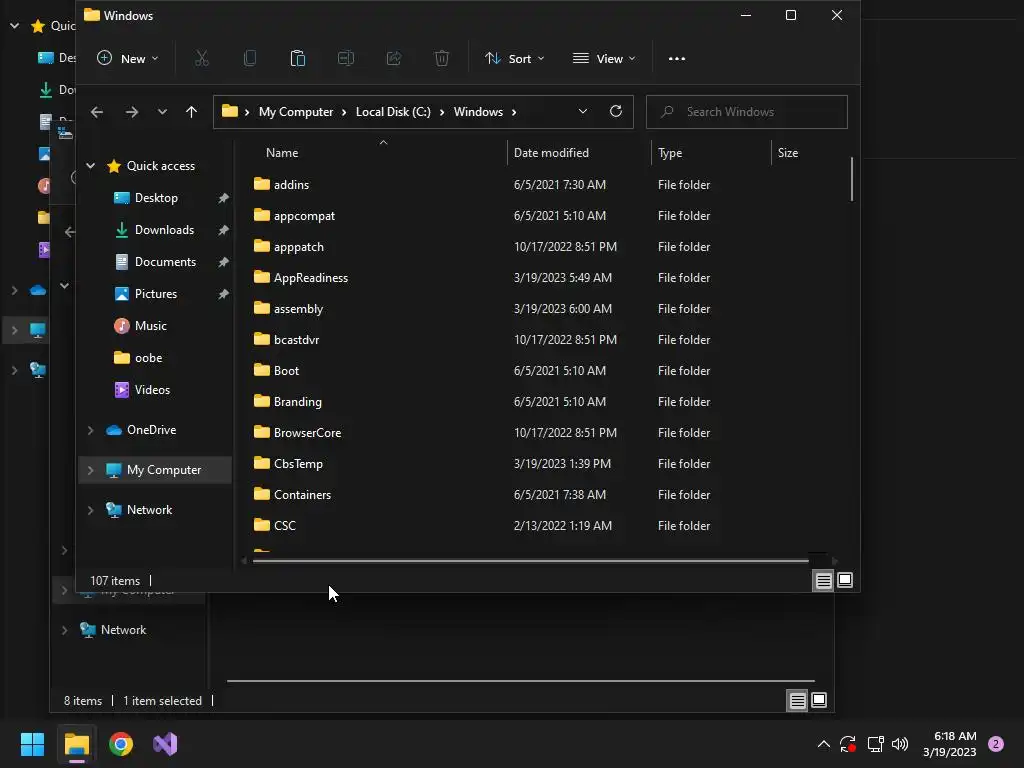
Task: Open the volume control in system tray
Action: 900,744
